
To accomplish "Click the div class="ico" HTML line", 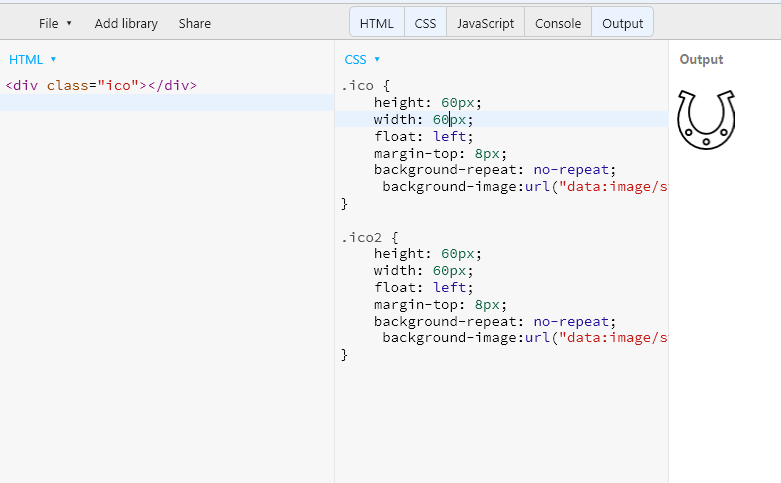I will pos(101,85).
